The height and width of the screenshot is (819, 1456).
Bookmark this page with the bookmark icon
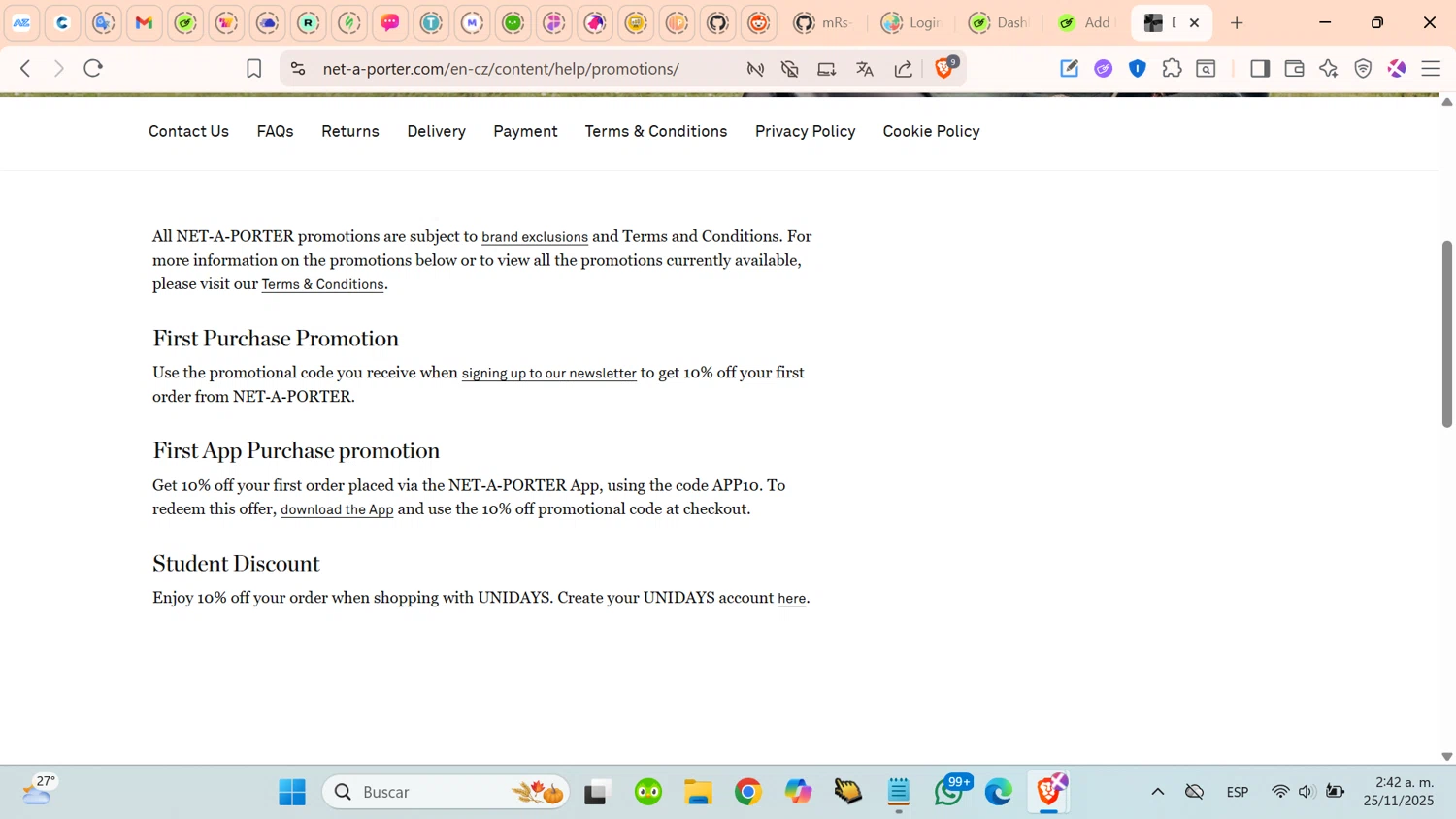tap(253, 69)
